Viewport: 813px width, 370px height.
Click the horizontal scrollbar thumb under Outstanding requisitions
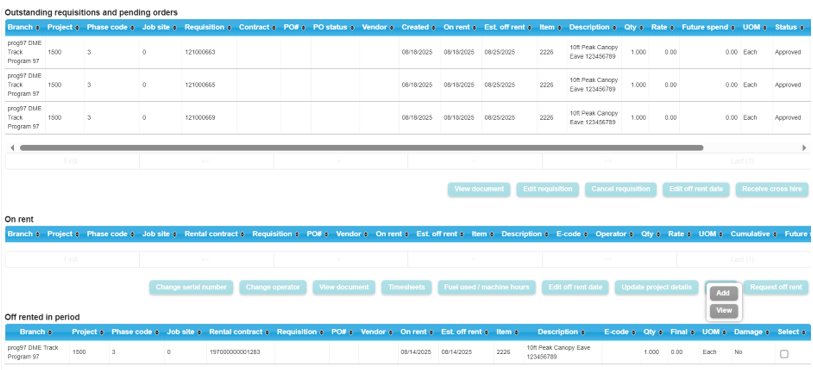point(361,148)
